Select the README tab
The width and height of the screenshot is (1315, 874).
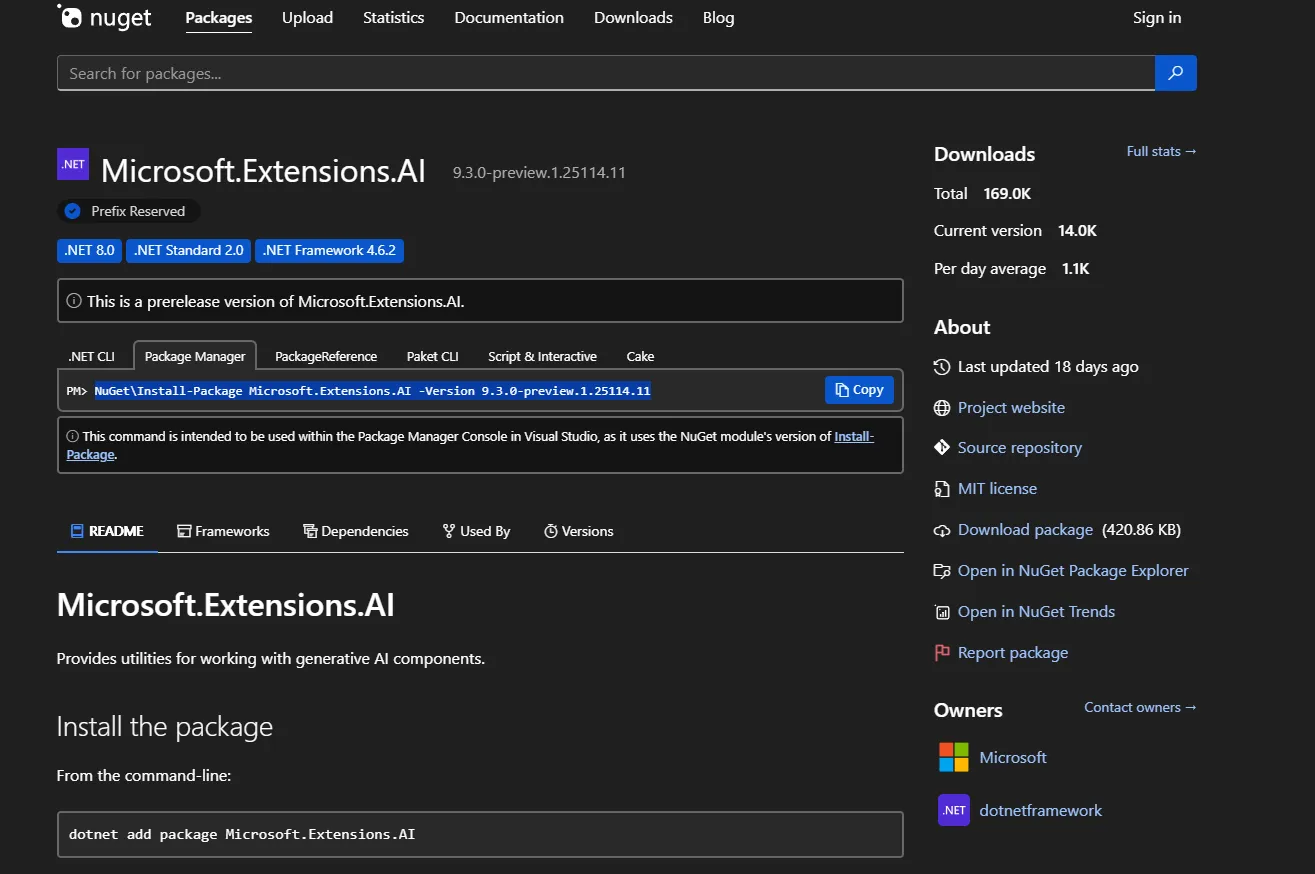107,531
